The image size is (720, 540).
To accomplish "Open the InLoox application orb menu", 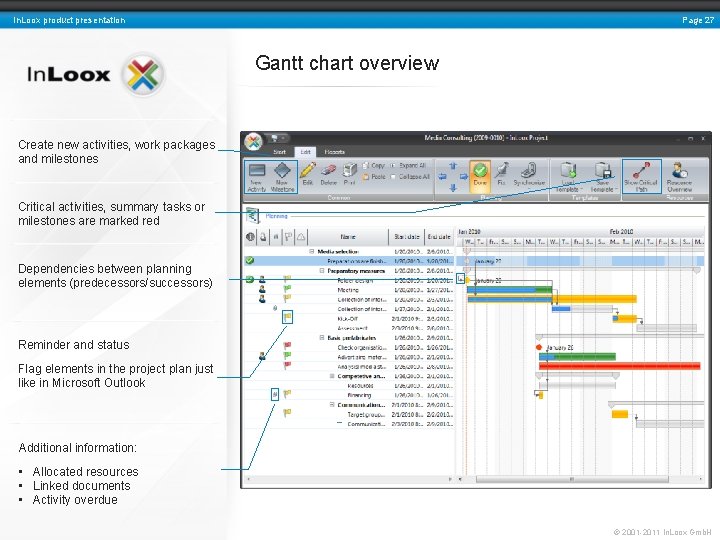I will tap(253, 142).
